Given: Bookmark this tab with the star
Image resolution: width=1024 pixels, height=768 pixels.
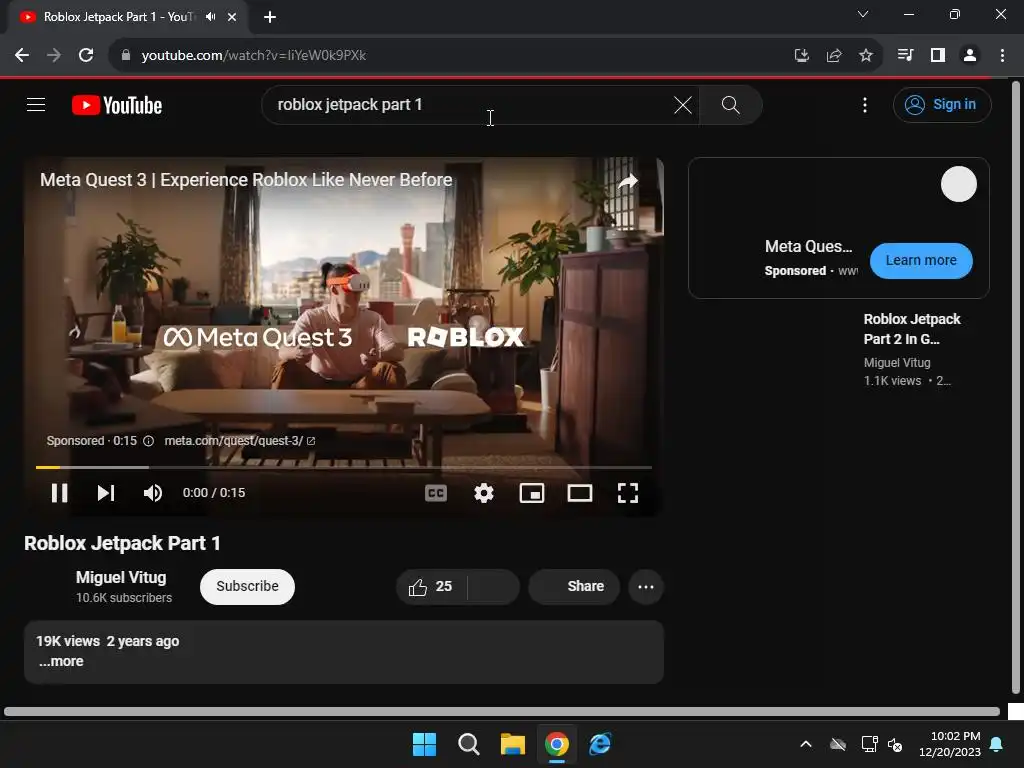Looking at the screenshot, I should point(866,56).
